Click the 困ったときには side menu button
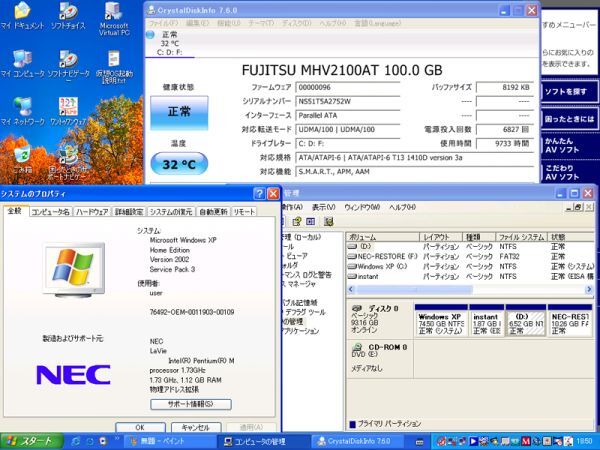The image size is (600, 450). (569, 119)
